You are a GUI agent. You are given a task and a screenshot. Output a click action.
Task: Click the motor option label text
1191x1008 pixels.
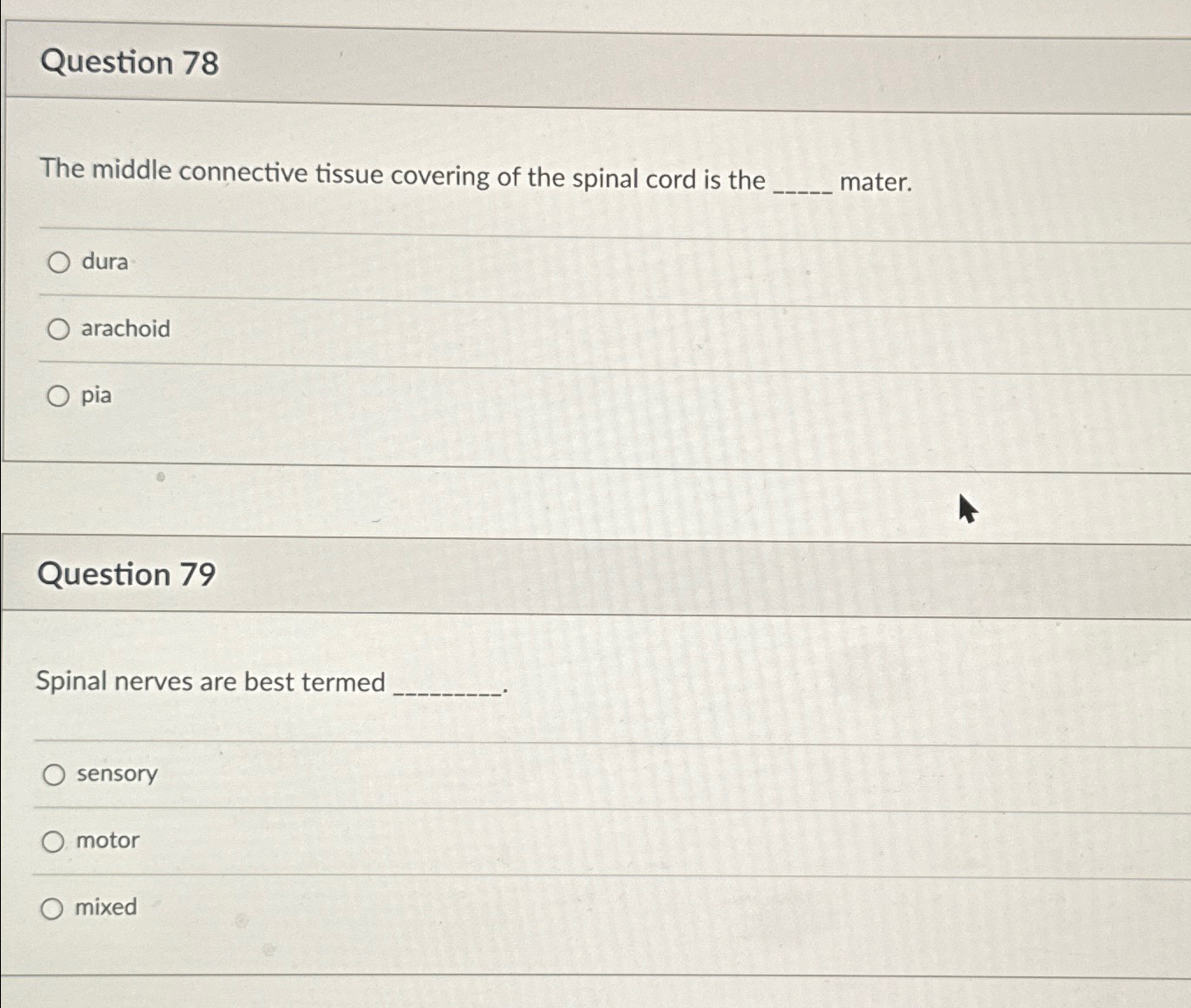(107, 840)
